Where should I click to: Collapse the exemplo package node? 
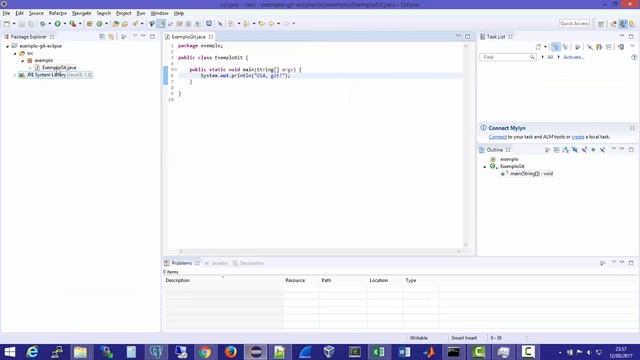click(23, 61)
